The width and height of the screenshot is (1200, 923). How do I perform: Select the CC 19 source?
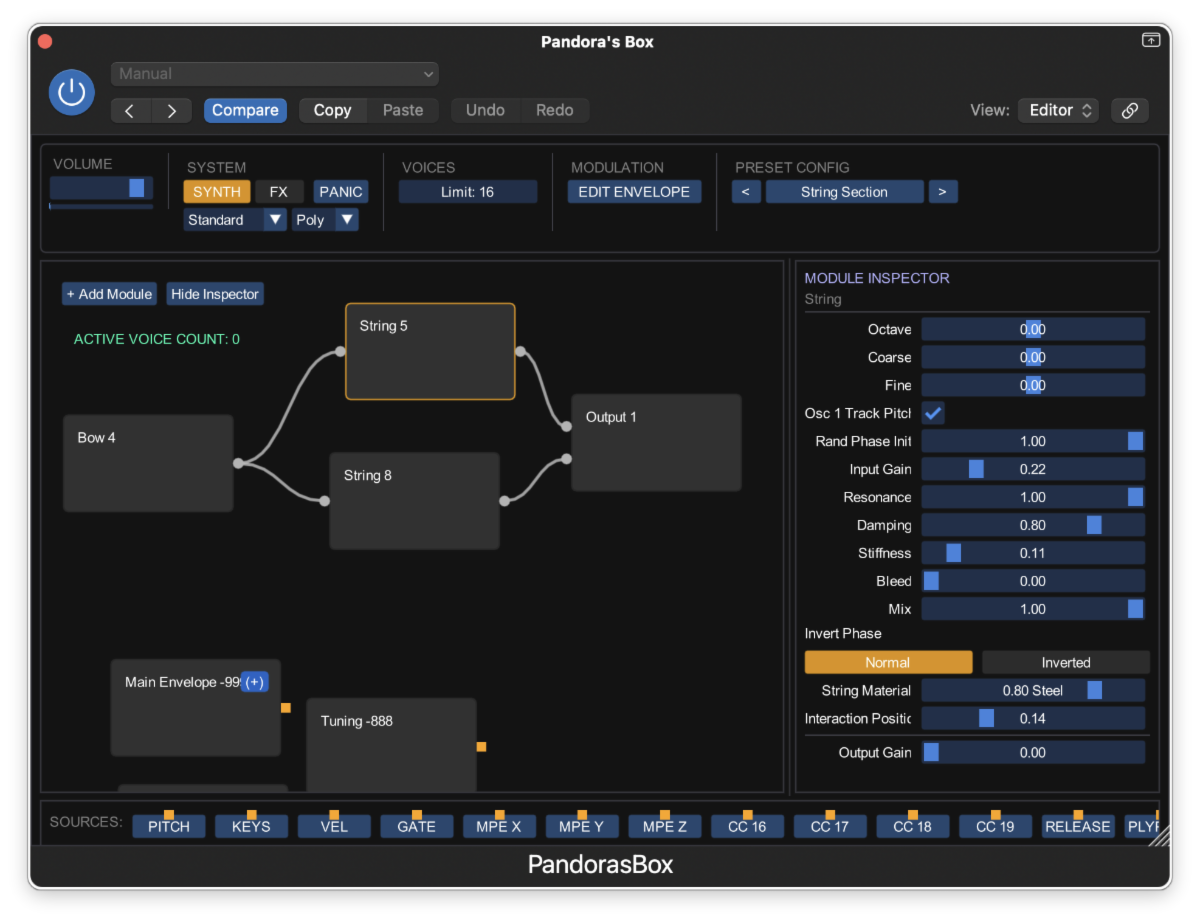(995, 826)
